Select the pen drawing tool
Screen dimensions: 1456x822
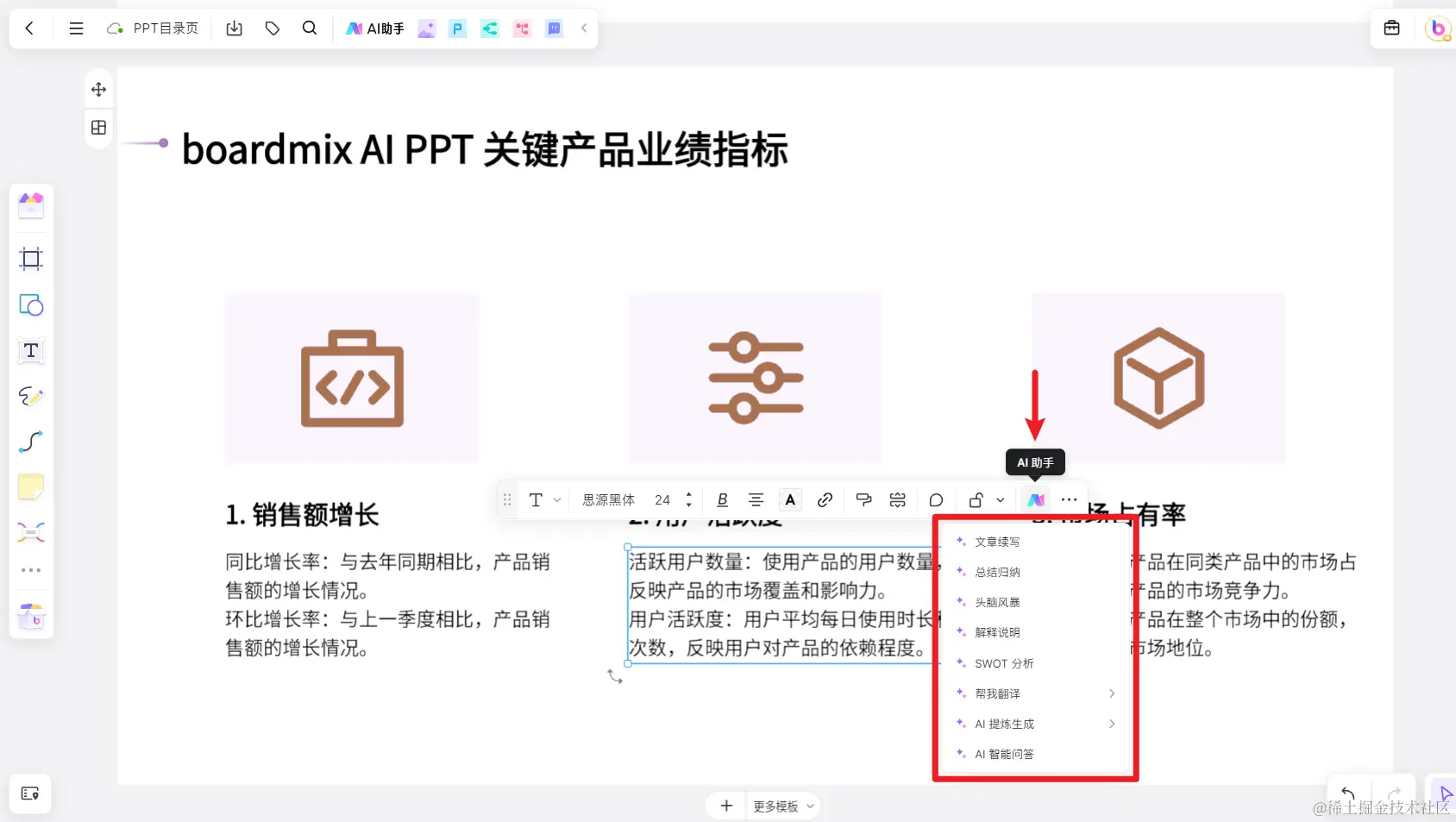[31, 396]
